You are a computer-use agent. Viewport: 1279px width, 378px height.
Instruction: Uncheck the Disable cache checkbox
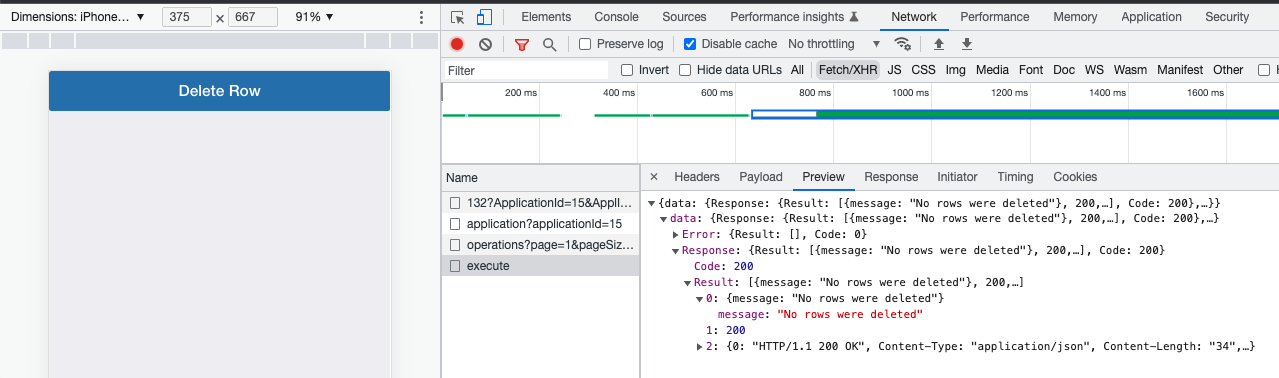pyautogui.click(x=690, y=44)
